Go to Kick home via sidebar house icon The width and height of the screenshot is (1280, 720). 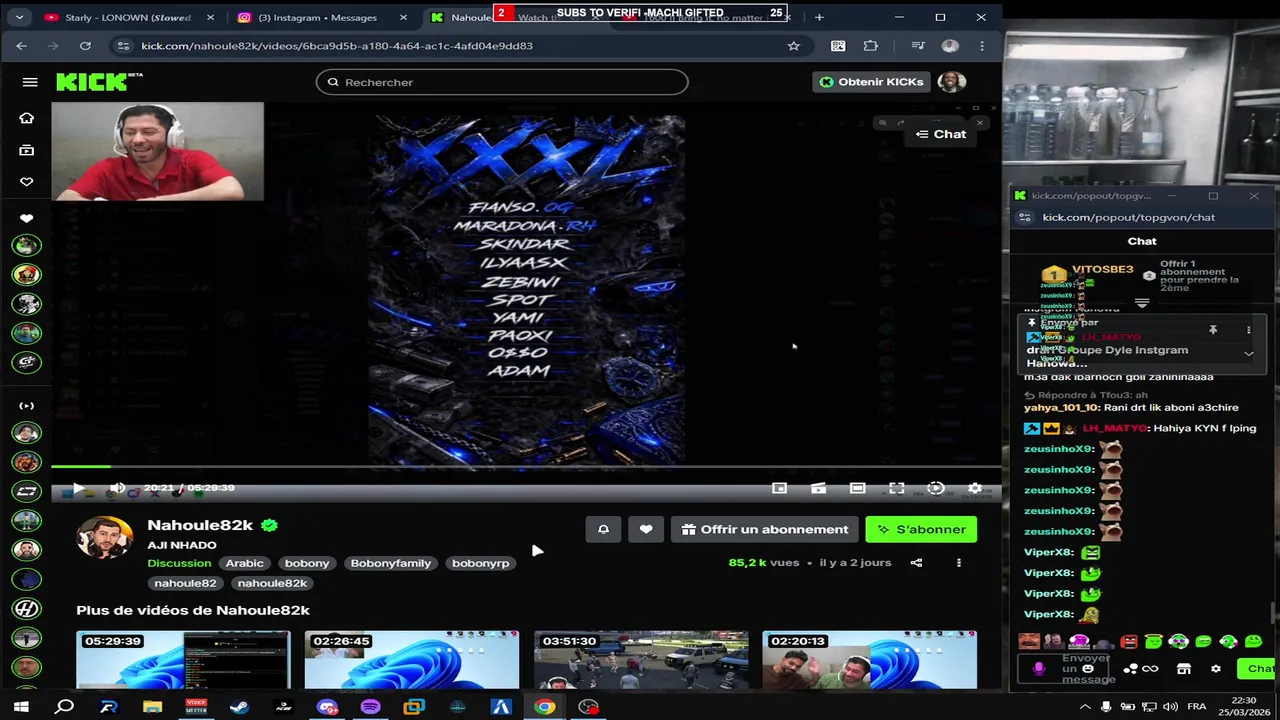point(26,118)
